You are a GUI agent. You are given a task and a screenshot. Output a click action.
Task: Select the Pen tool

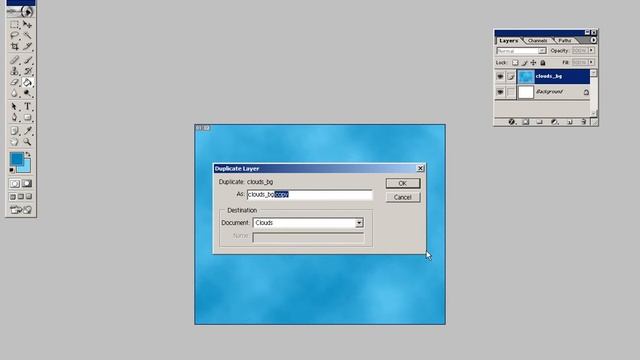click(x=14, y=118)
